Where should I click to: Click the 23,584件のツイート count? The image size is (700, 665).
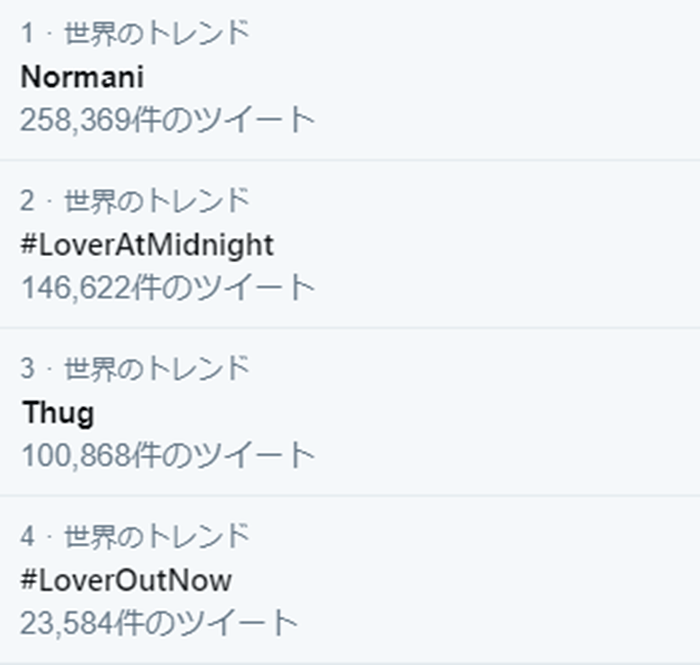[159, 623]
